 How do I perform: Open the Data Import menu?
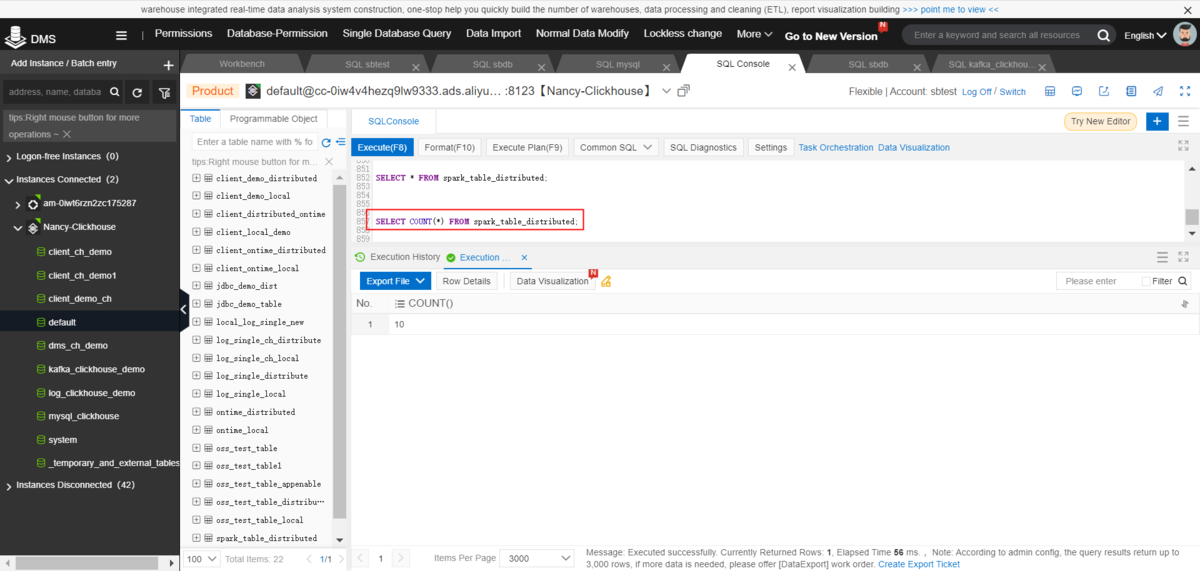click(x=493, y=33)
